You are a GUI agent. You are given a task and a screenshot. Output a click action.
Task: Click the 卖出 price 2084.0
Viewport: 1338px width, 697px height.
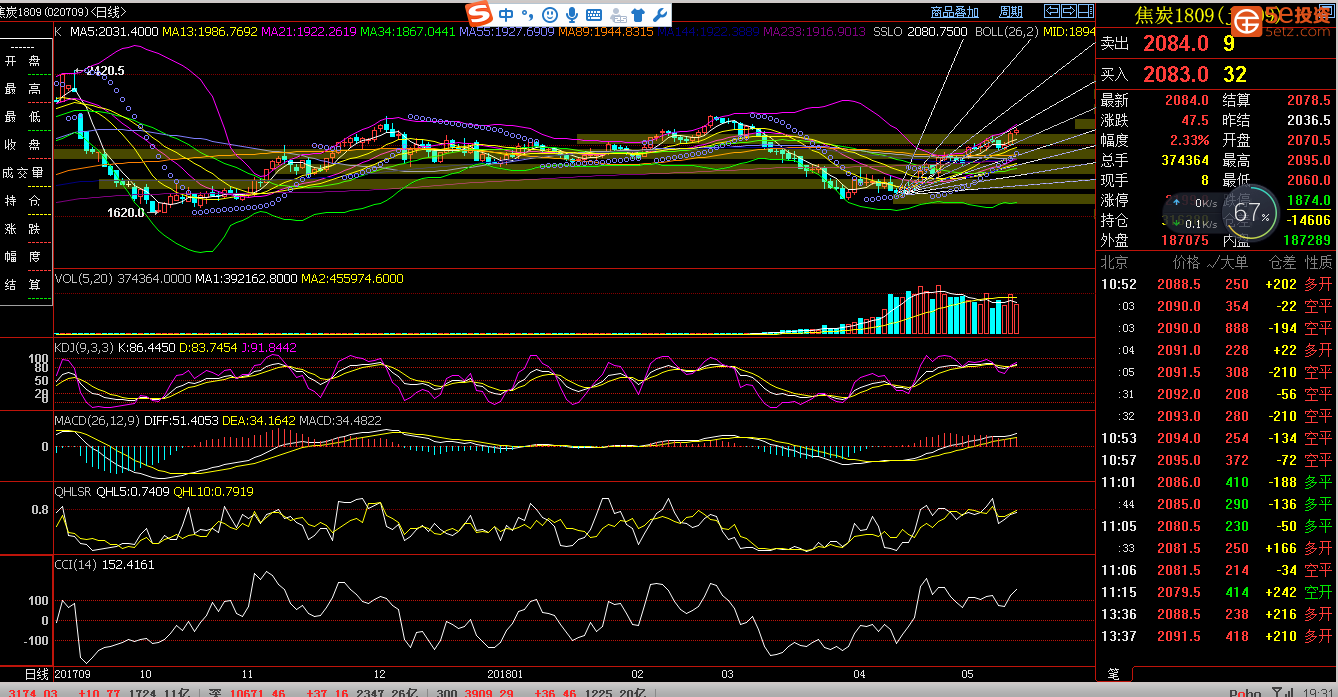pos(1176,44)
